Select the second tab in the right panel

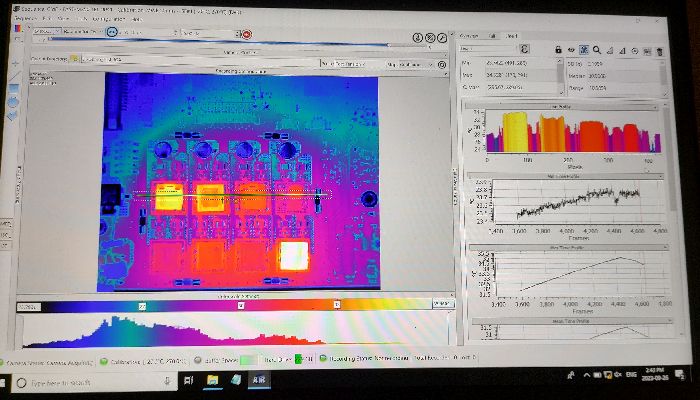click(492, 36)
